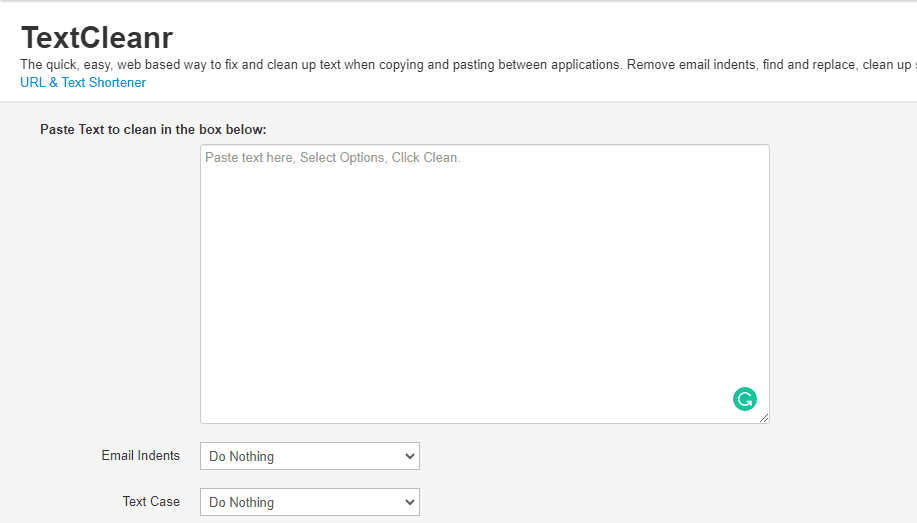Viewport: 917px width, 523px height.
Task: Click the TextCleanr page title
Action: 96,37
